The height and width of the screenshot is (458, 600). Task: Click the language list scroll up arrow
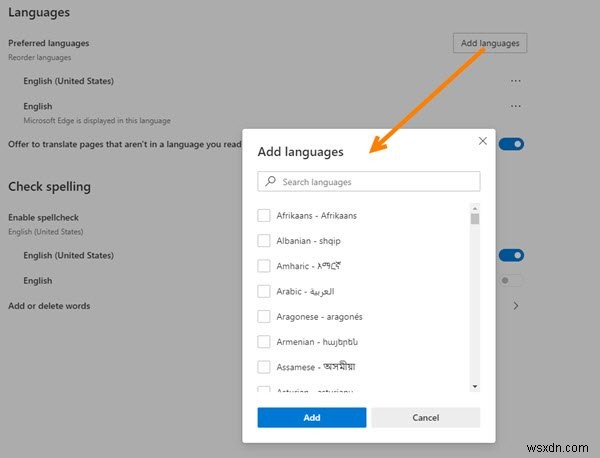tap(475, 207)
